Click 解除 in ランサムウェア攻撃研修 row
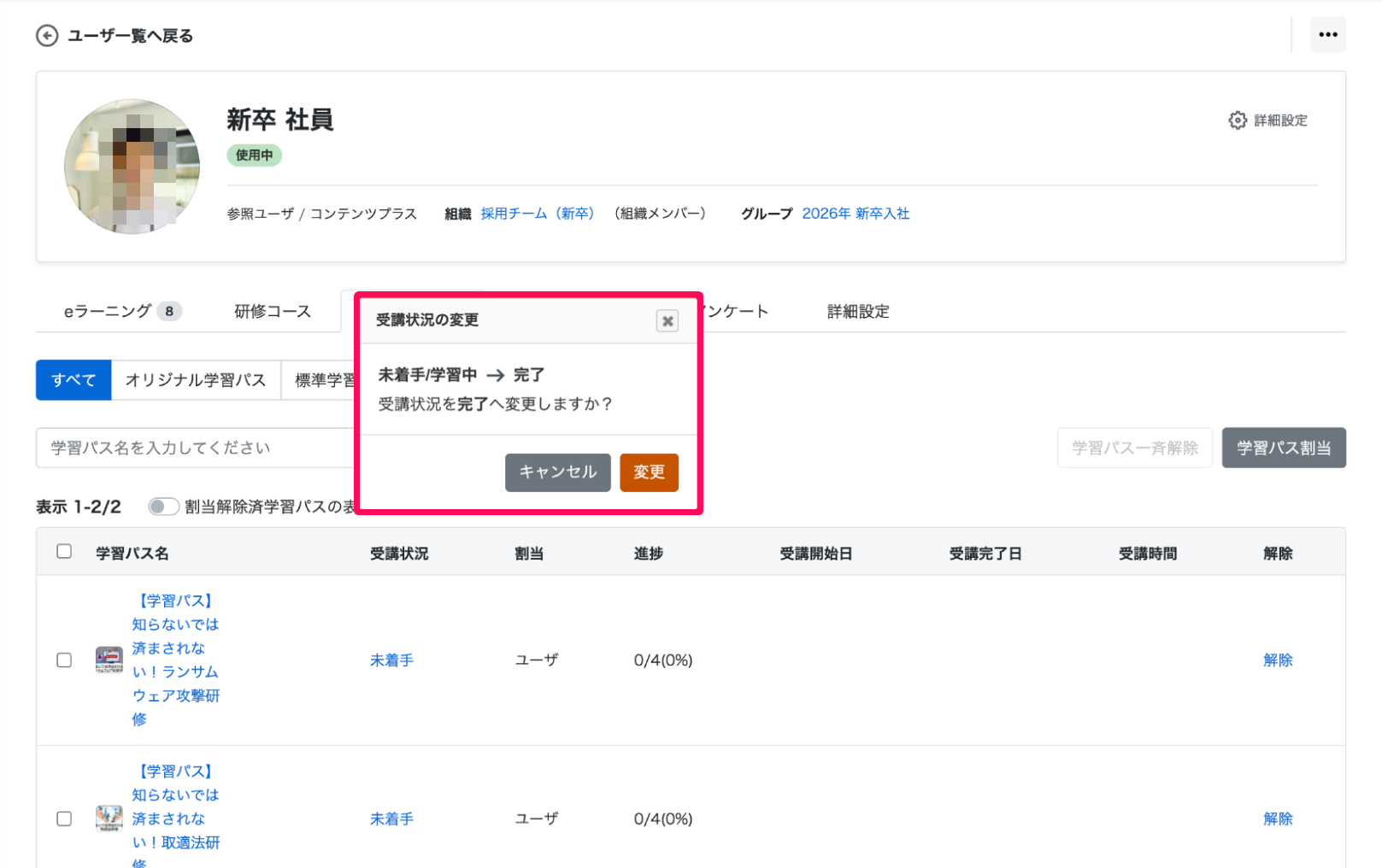 (1278, 660)
